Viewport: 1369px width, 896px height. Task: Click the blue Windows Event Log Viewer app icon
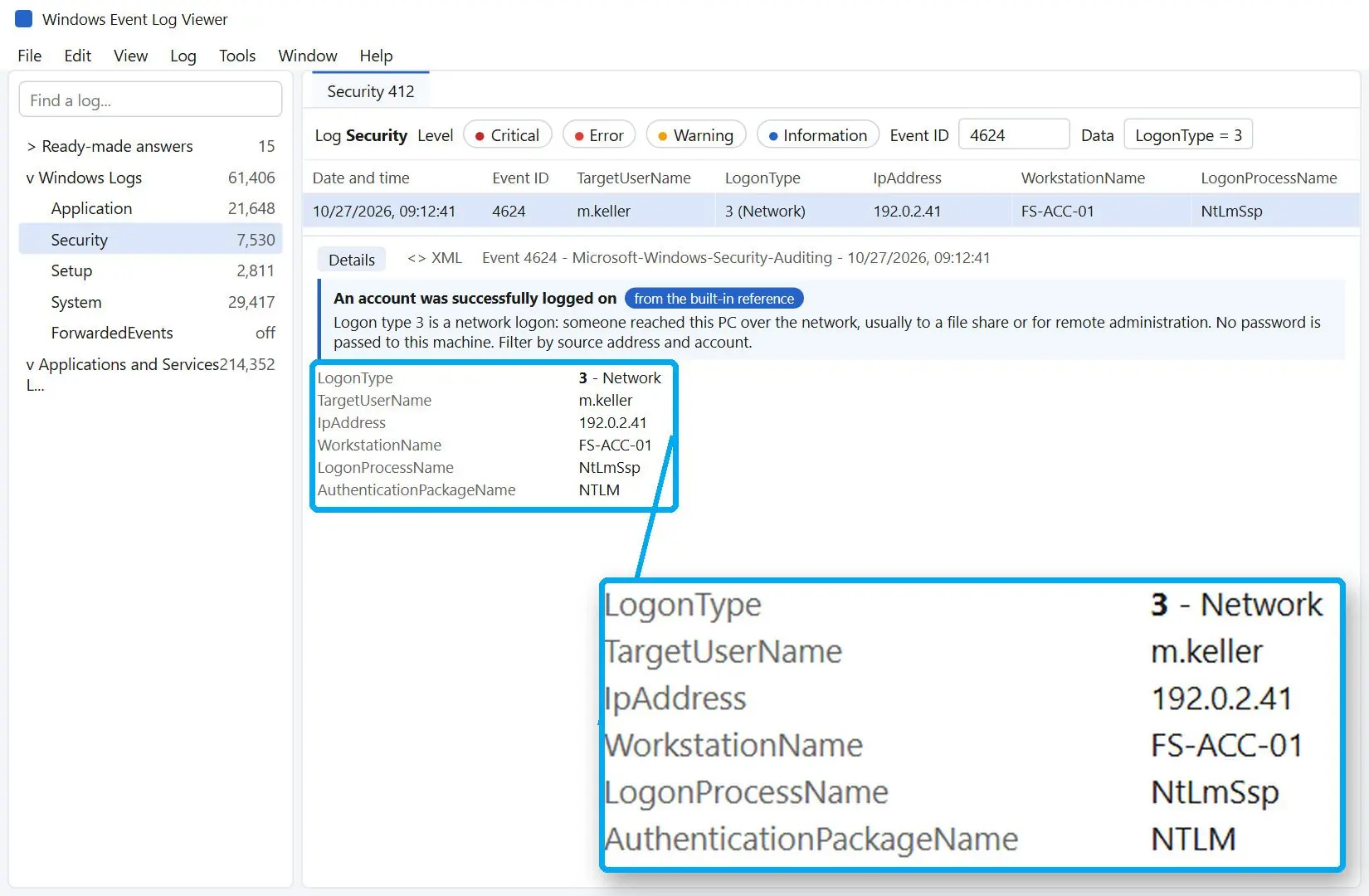tap(24, 19)
